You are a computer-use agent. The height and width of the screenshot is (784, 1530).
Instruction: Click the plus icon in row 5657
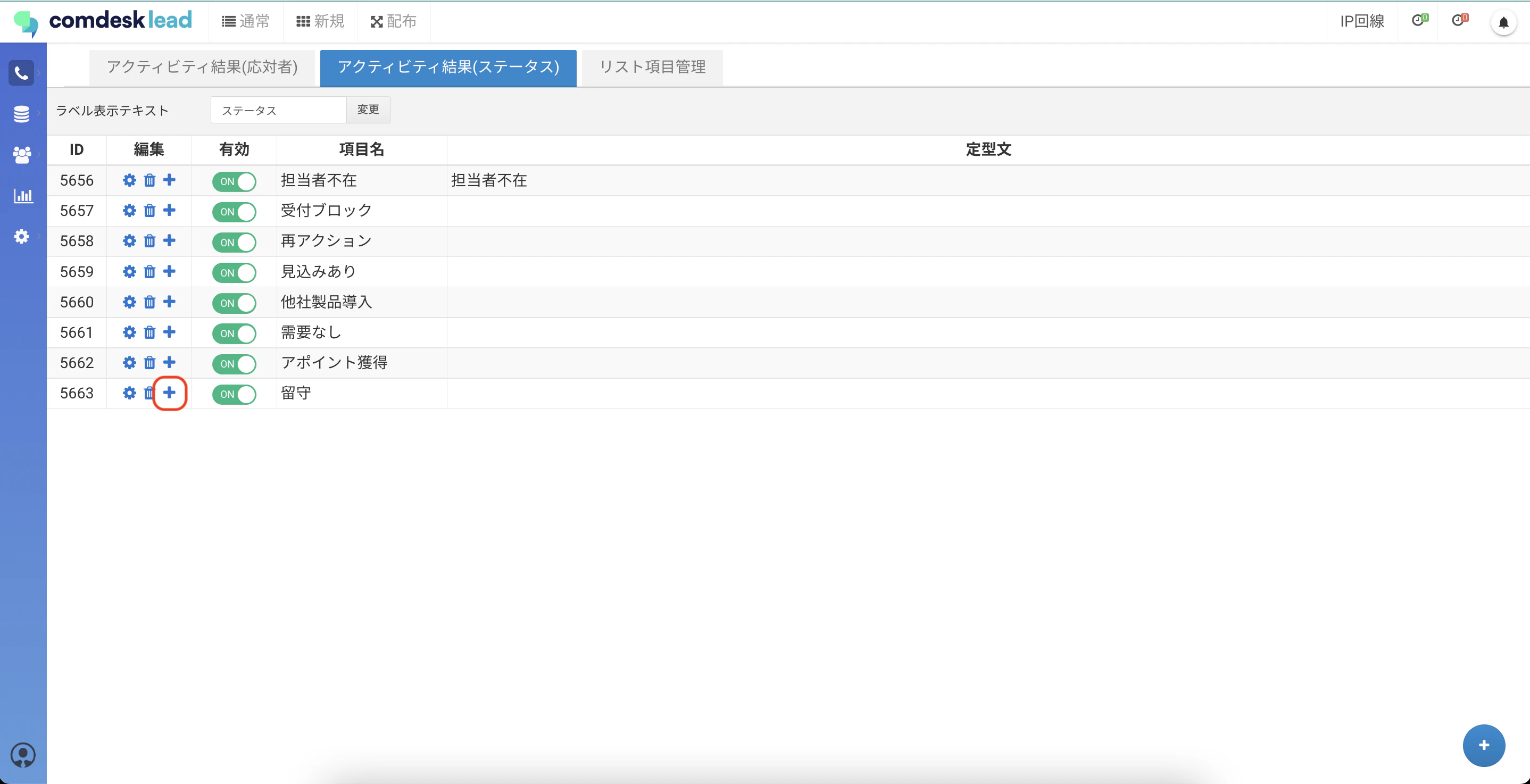[169, 210]
